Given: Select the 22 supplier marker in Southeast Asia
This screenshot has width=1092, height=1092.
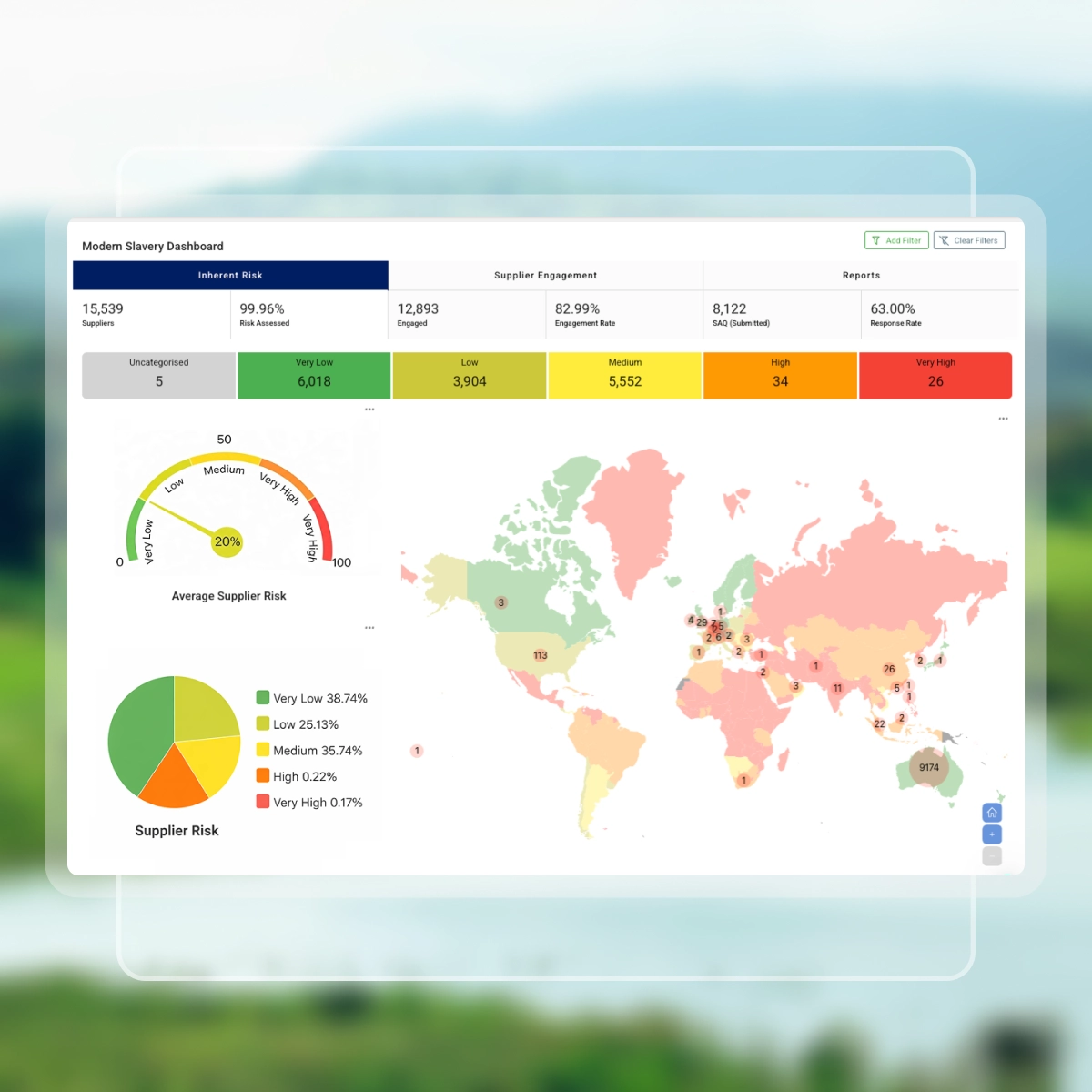Looking at the screenshot, I should tap(879, 724).
